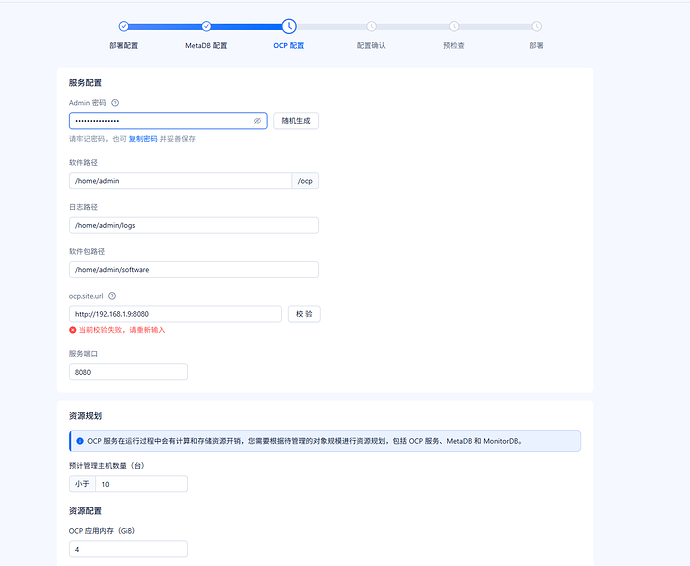Click the OCP 配置 current step clock icon
Viewport: 690px width, 566px height.
[289, 26]
